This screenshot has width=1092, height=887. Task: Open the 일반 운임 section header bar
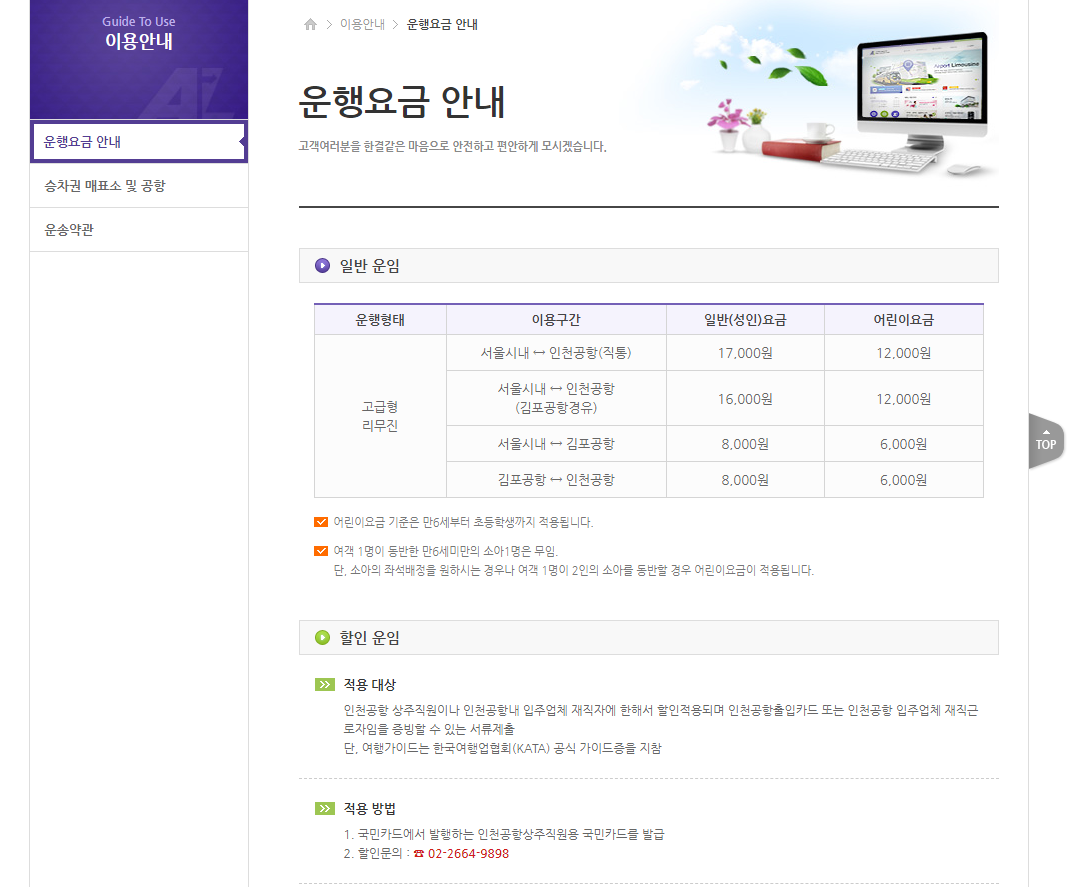point(648,264)
